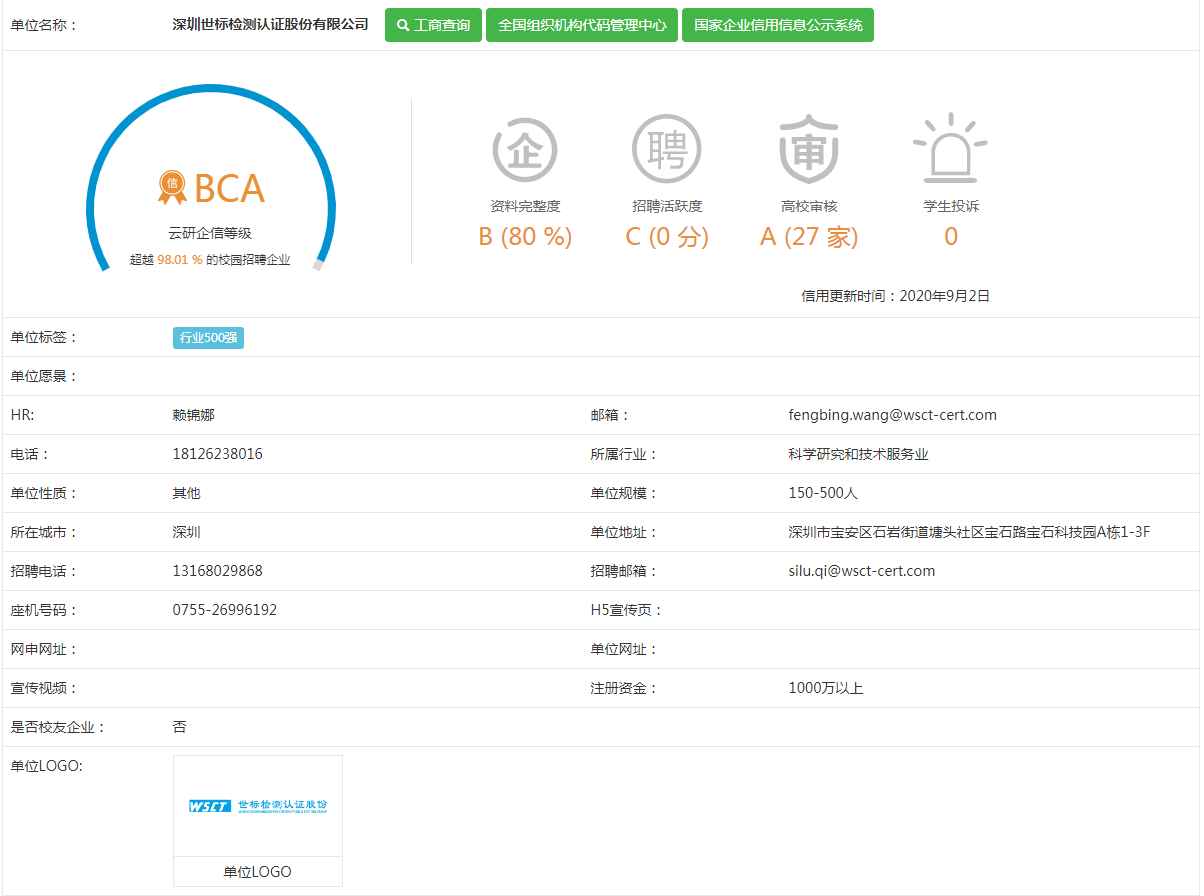The width and height of the screenshot is (1204, 896).
Task: Click the 资料完整度 enterprise circle icon
Action: (x=524, y=149)
